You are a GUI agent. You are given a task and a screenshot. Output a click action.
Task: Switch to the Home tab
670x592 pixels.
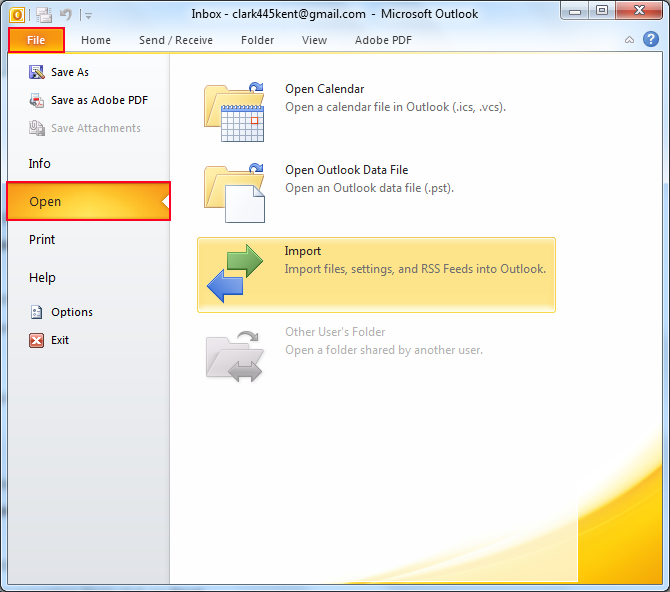point(96,40)
